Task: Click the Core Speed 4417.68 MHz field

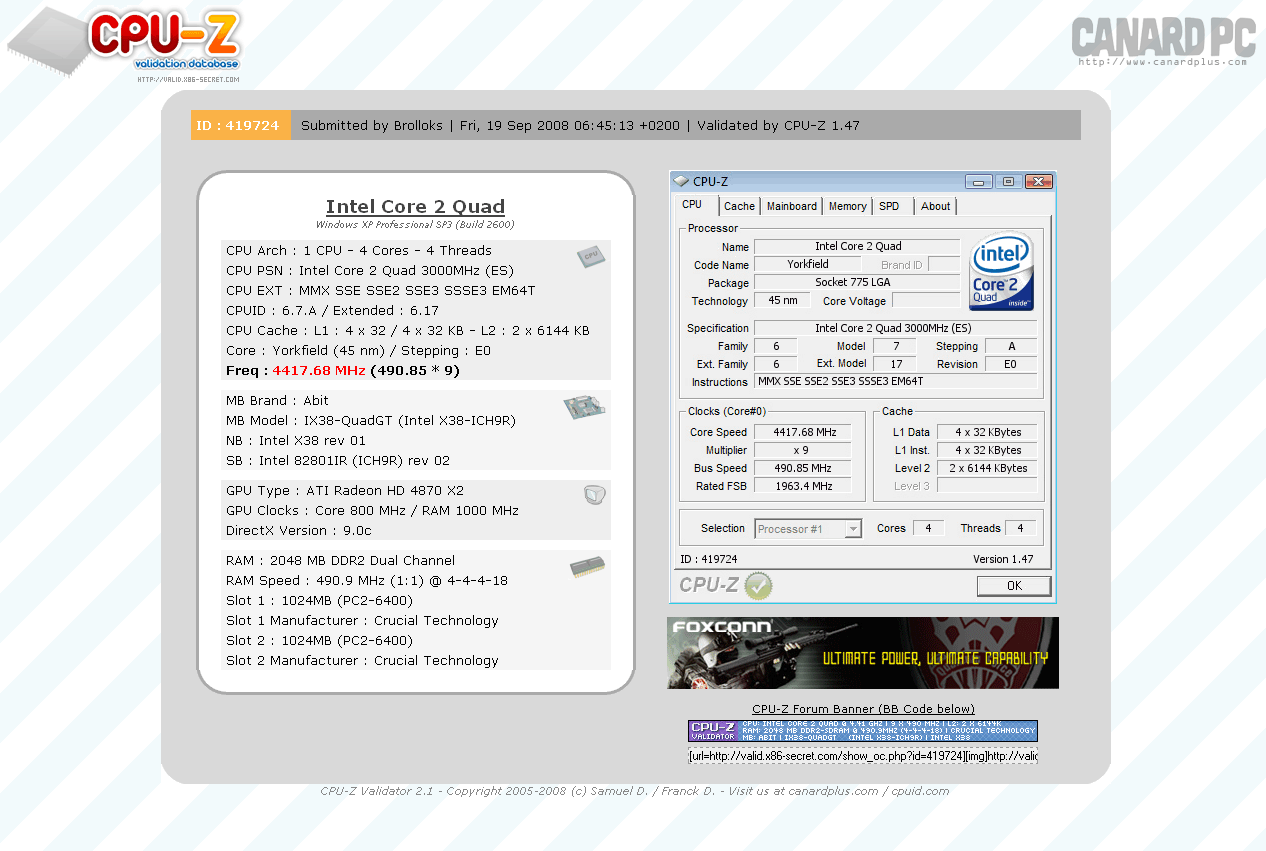Action: click(x=802, y=432)
